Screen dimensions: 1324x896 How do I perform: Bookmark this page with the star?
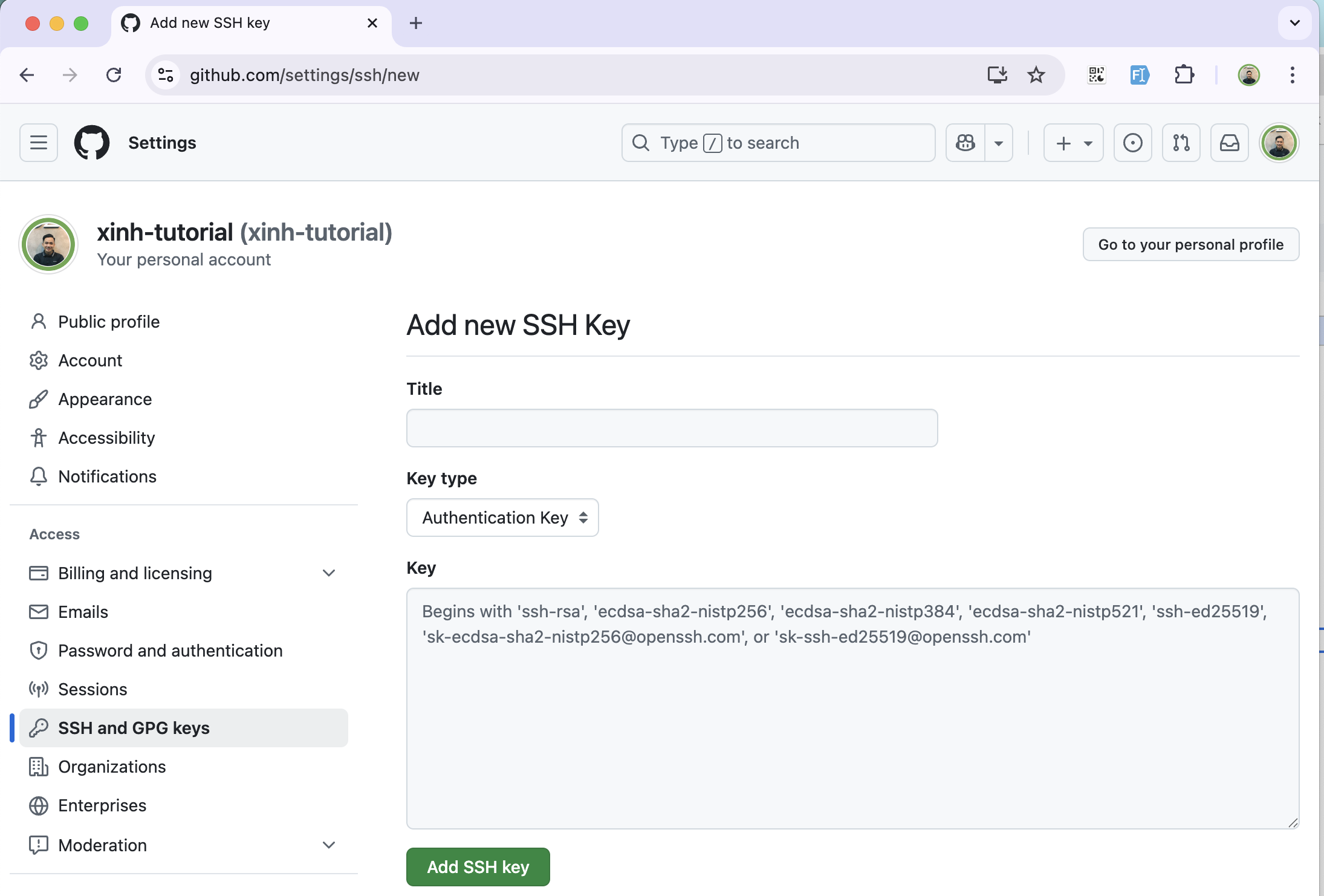(x=1036, y=75)
